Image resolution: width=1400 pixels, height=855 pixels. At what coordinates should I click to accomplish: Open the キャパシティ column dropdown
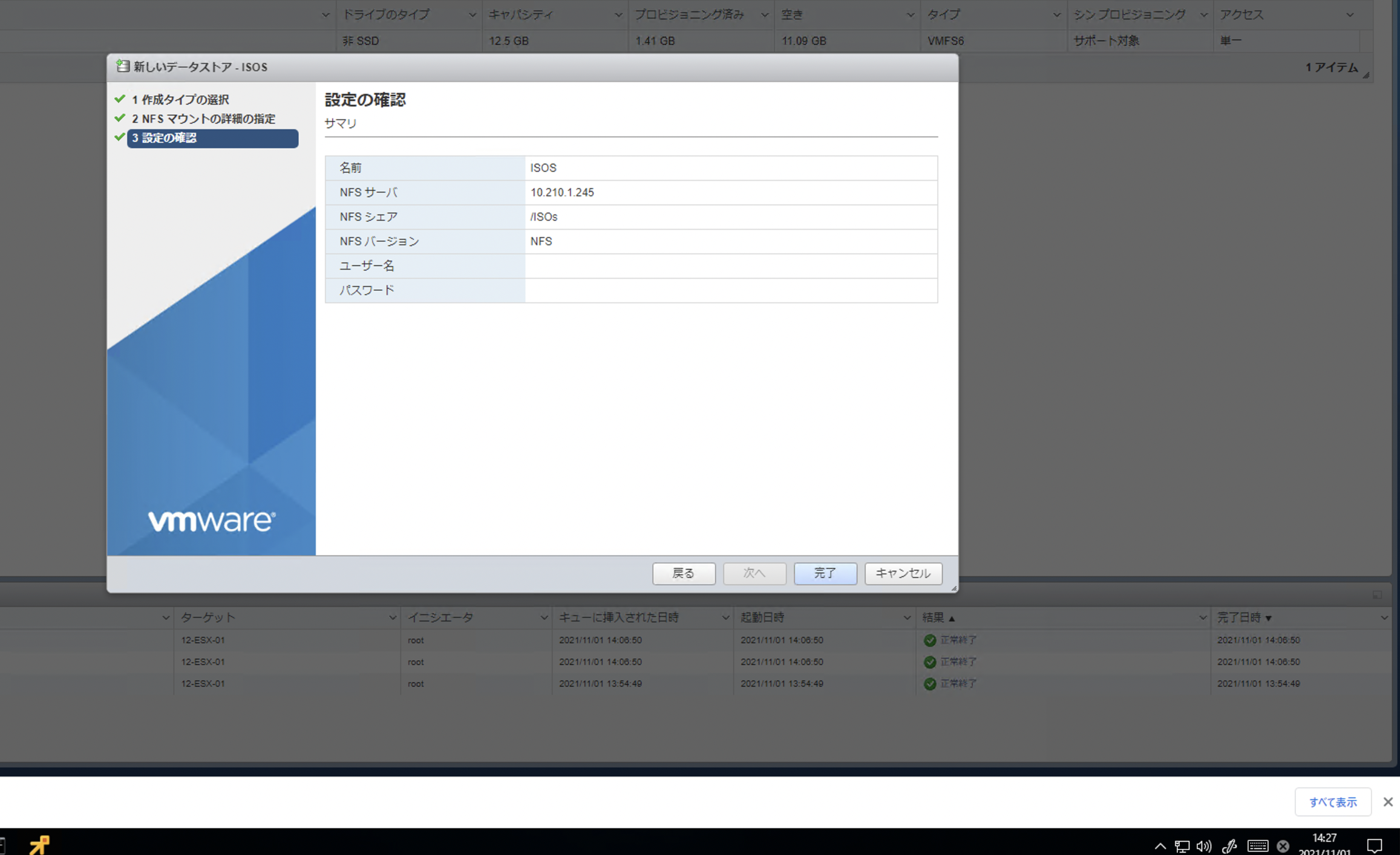pos(618,15)
